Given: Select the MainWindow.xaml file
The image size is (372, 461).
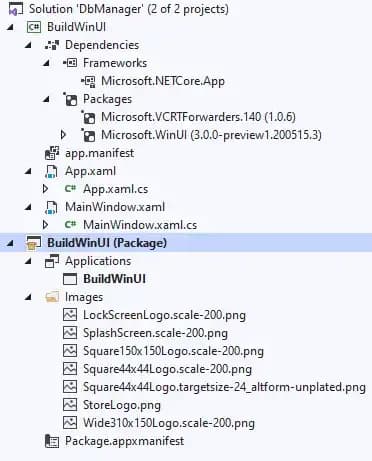Looking at the screenshot, I should (115, 207).
